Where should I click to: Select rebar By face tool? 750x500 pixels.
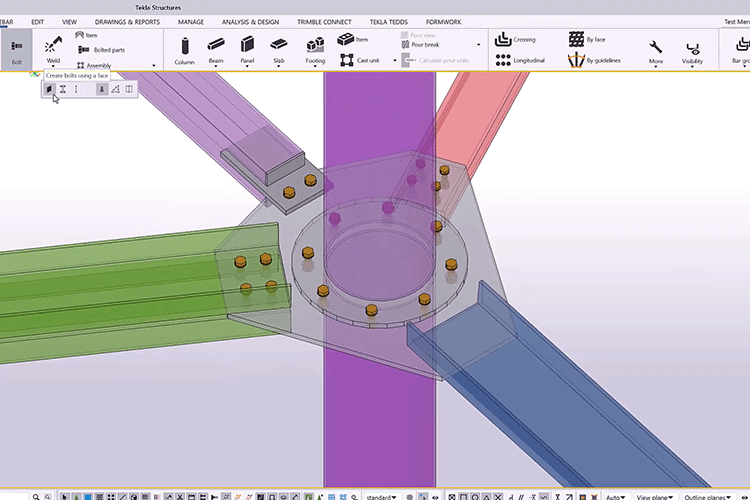587,39
